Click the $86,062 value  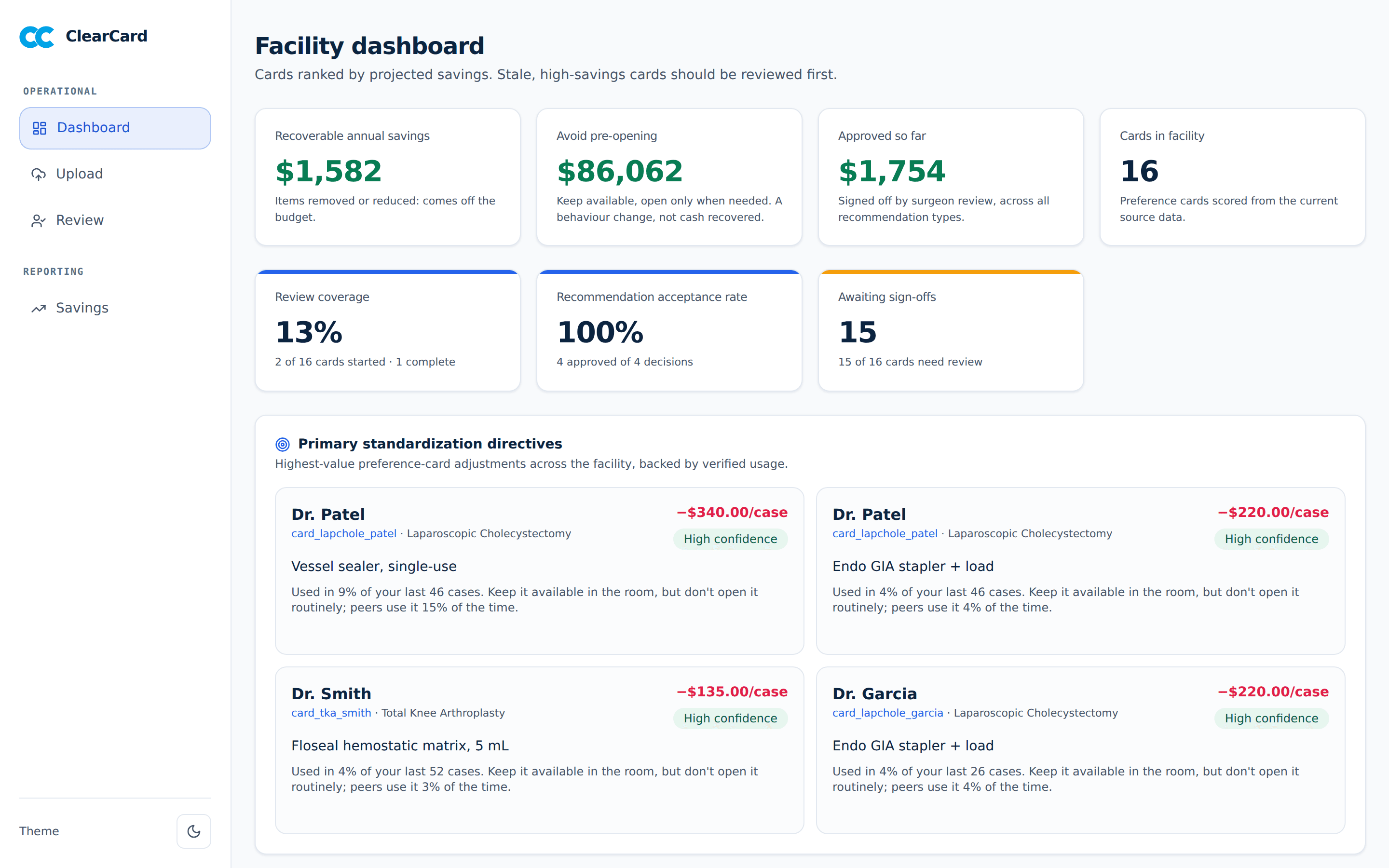tap(620, 171)
